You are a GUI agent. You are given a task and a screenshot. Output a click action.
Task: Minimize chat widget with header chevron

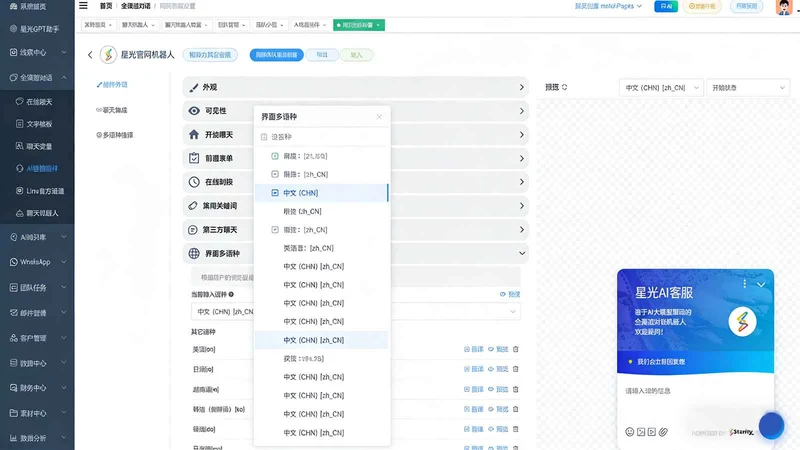[x=761, y=284]
